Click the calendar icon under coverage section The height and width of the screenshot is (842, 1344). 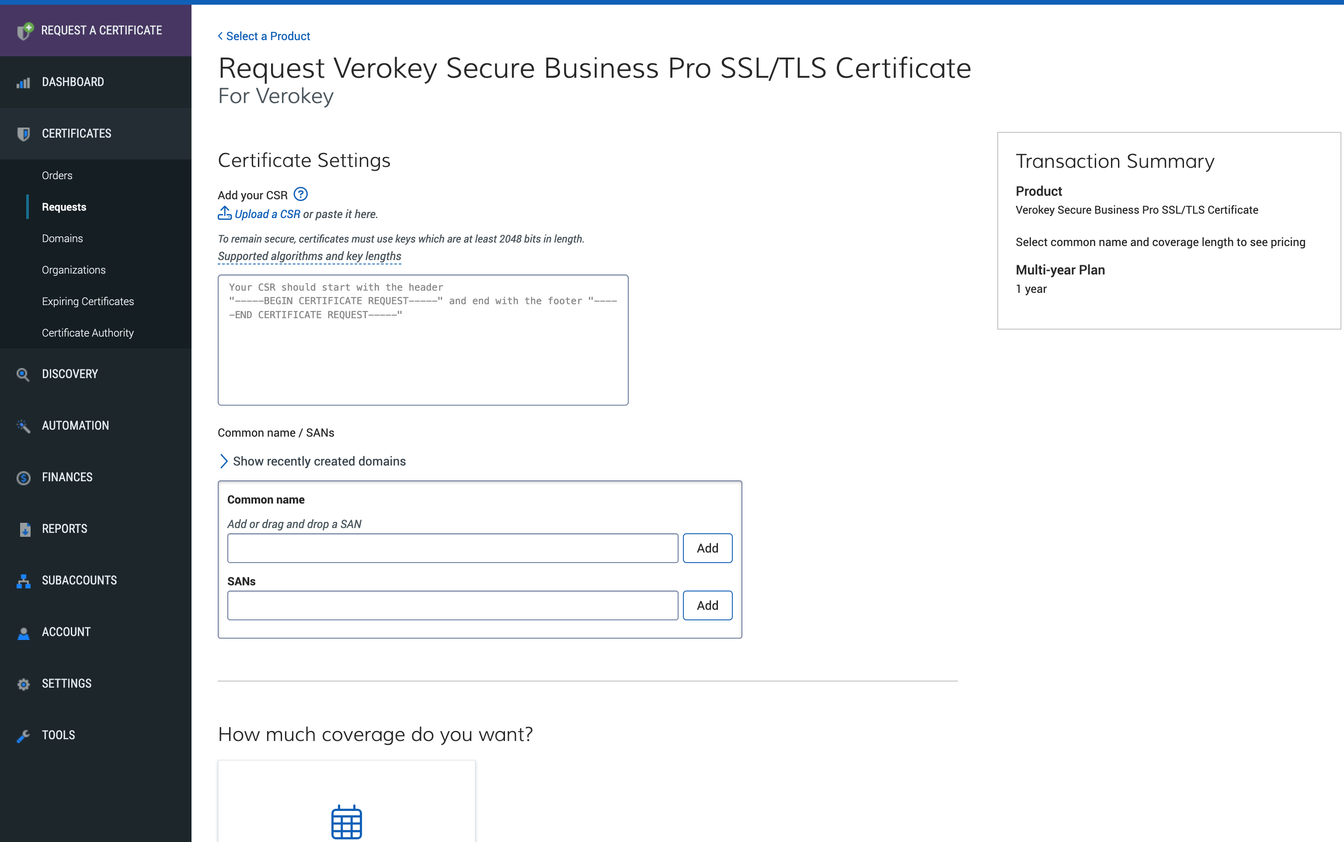[346, 821]
